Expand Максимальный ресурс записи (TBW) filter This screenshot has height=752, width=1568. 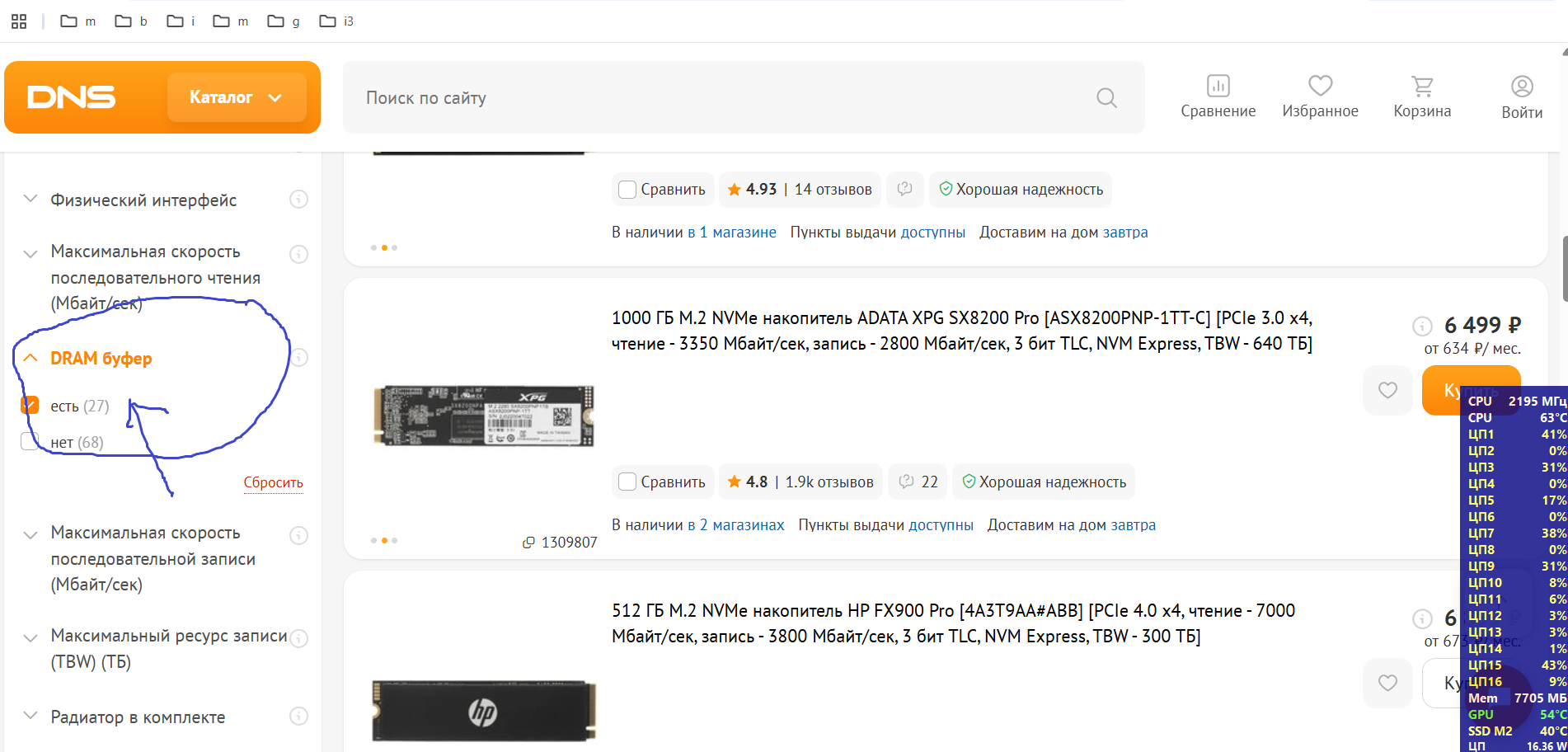click(x=31, y=637)
